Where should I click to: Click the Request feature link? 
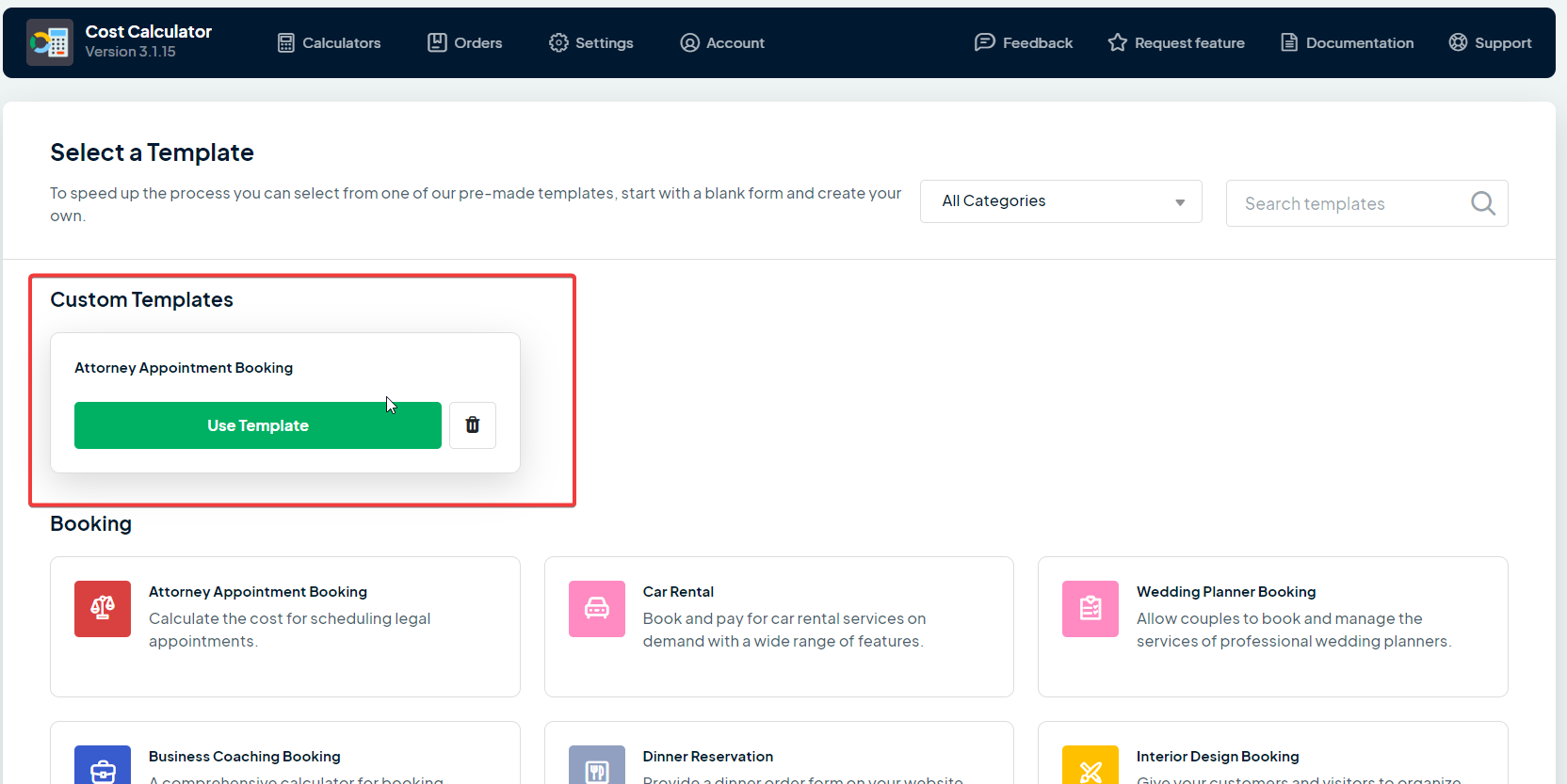(1176, 43)
